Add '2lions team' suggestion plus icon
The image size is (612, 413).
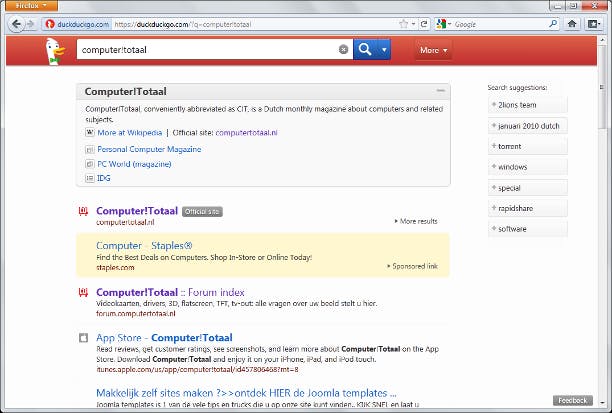(494, 105)
